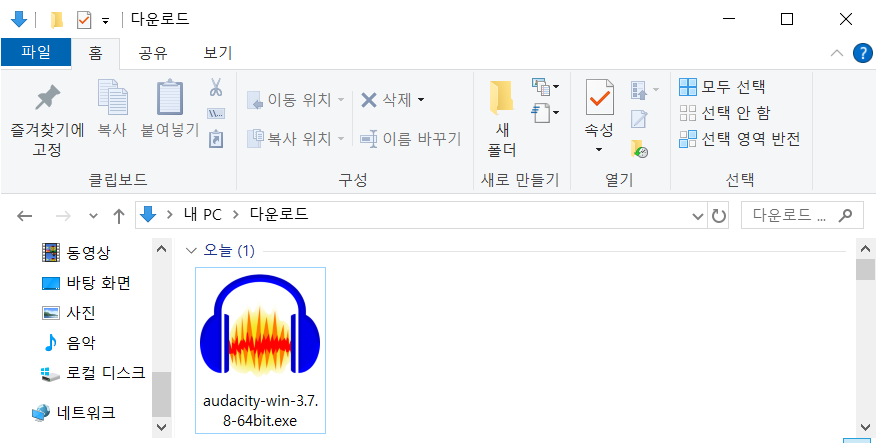Go forward with the right arrow
Image resolution: width=877 pixels, height=443 pixels.
[63, 216]
